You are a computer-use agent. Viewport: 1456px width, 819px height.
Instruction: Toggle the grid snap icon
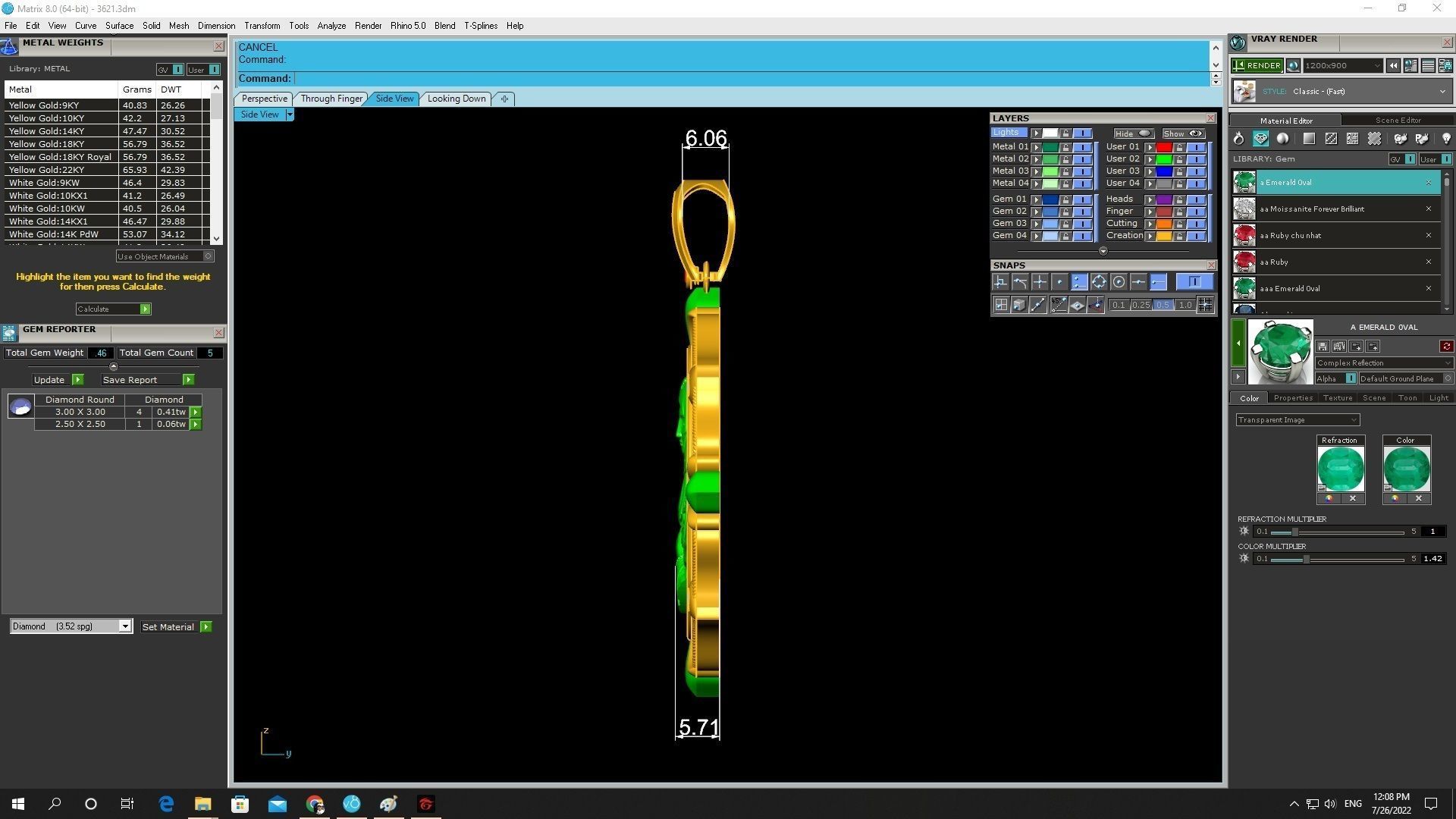[x=1205, y=305]
